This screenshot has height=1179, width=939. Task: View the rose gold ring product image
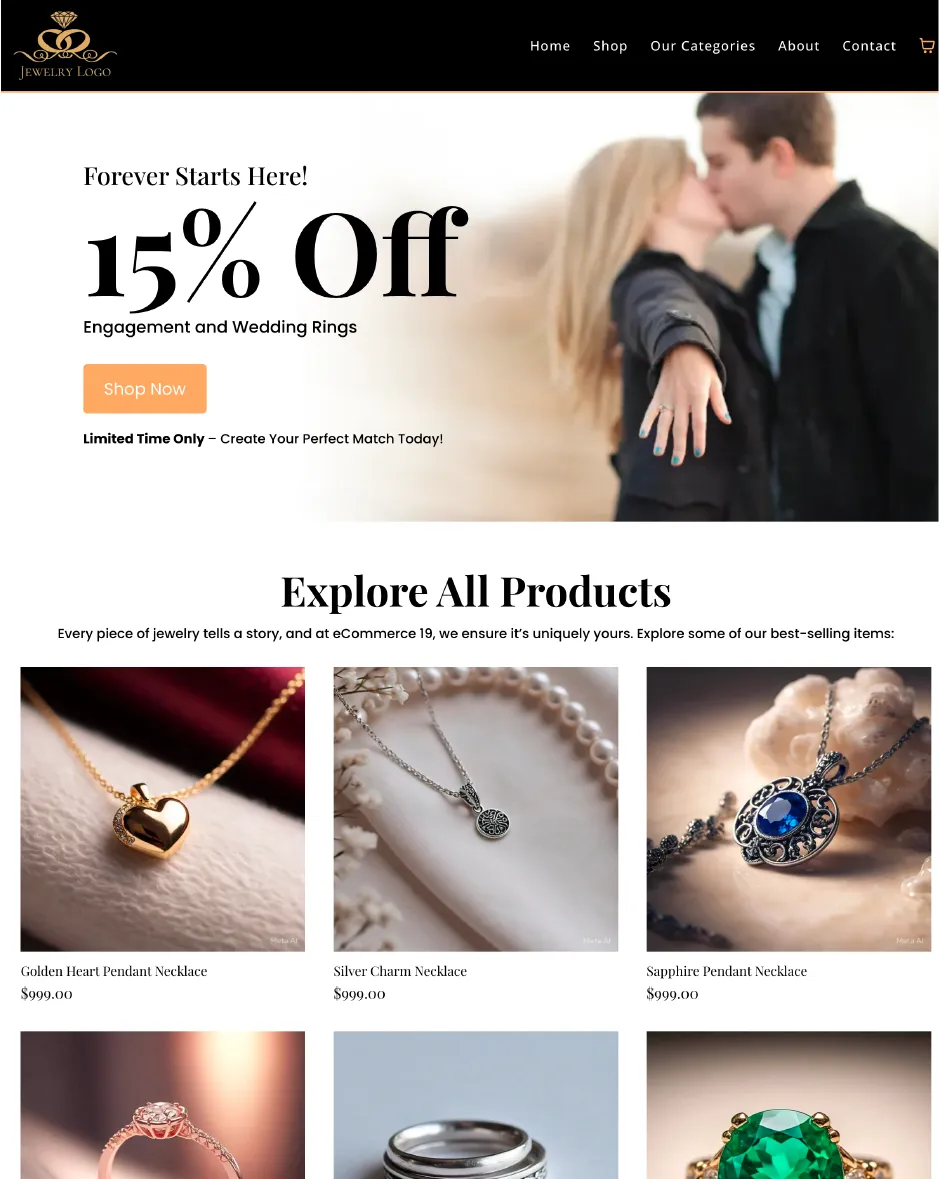(162, 1105)
